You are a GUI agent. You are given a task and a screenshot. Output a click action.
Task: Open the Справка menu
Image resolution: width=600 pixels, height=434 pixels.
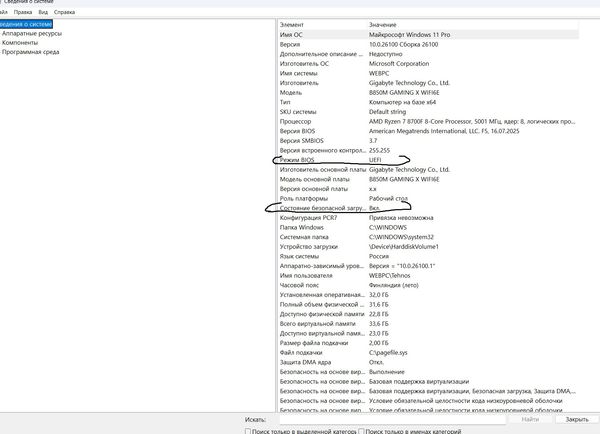coord(65,12)
